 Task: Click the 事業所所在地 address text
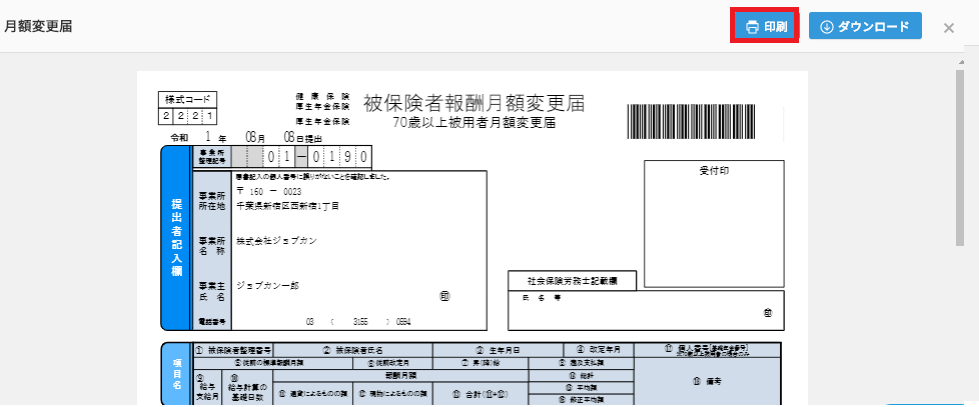(288, 205)
